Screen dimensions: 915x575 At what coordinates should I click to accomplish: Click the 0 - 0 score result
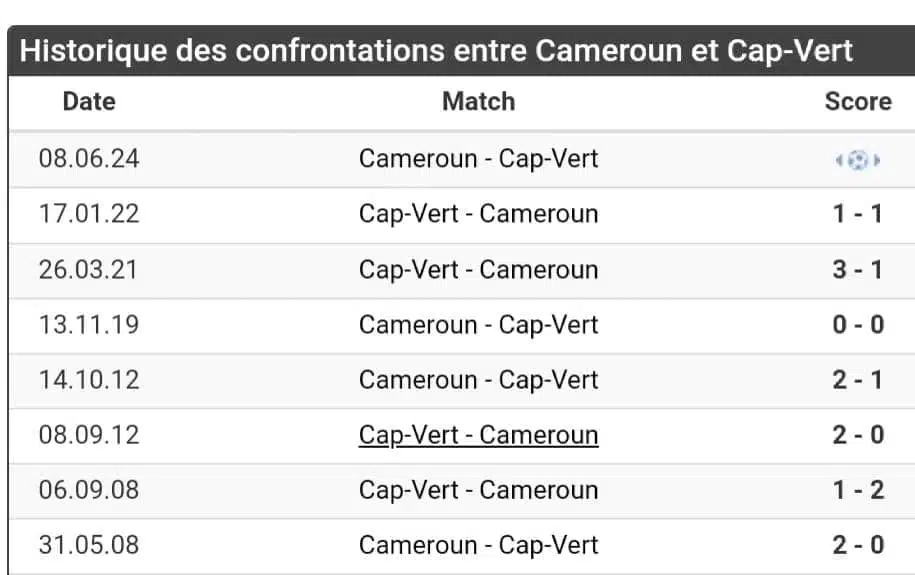coord(858,325)
